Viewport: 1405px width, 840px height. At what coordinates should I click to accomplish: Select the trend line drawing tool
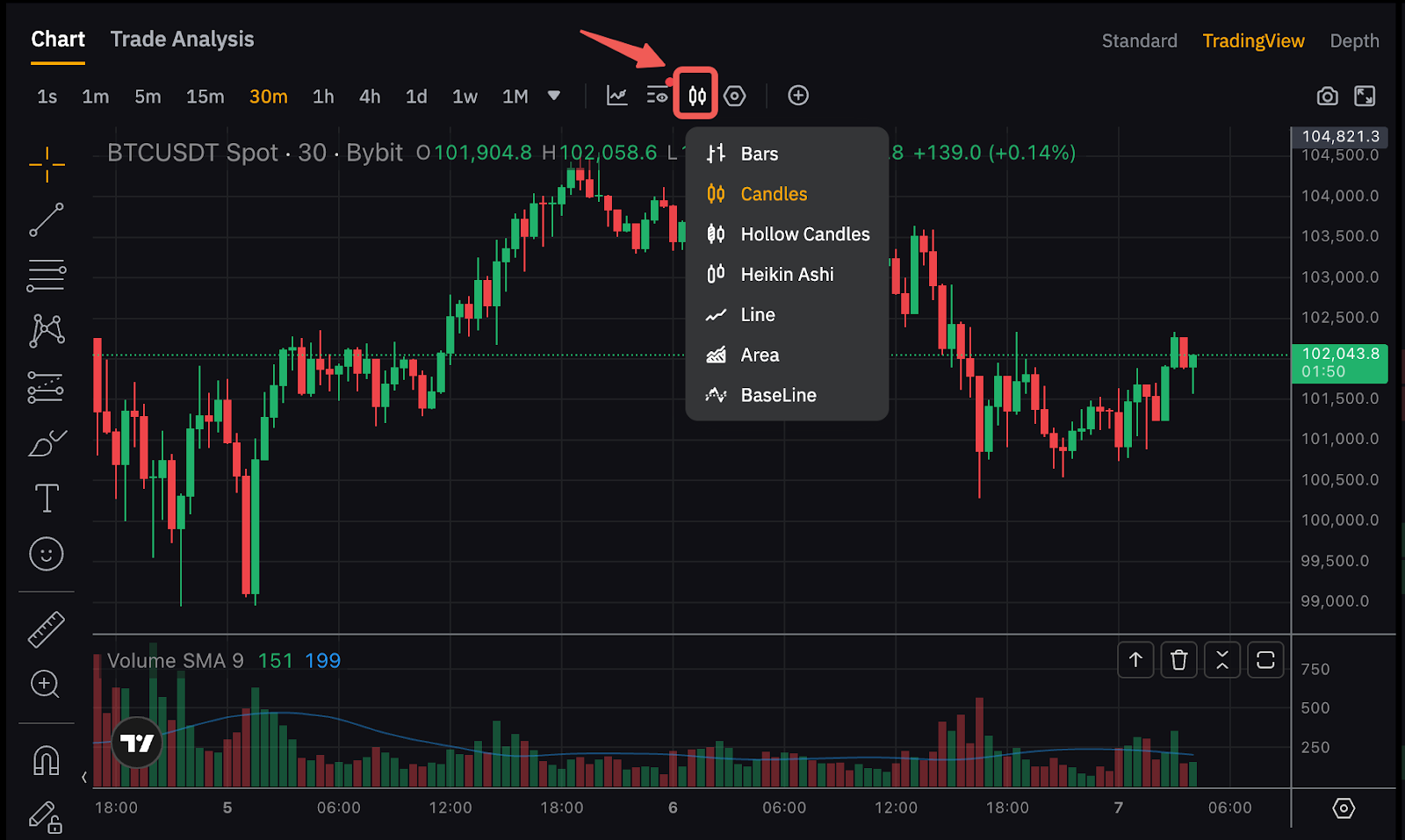(x=47, y=220)
